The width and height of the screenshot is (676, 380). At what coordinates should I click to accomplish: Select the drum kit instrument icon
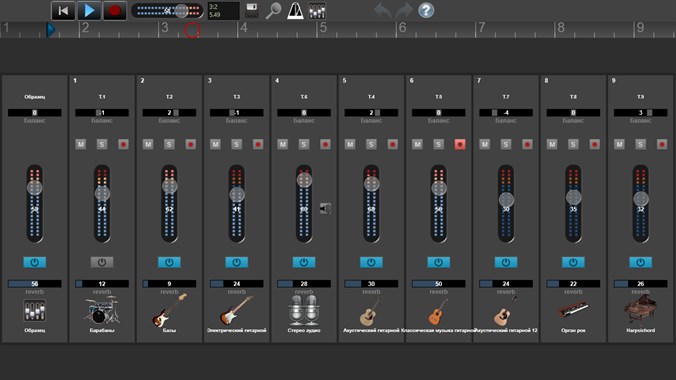102,310
